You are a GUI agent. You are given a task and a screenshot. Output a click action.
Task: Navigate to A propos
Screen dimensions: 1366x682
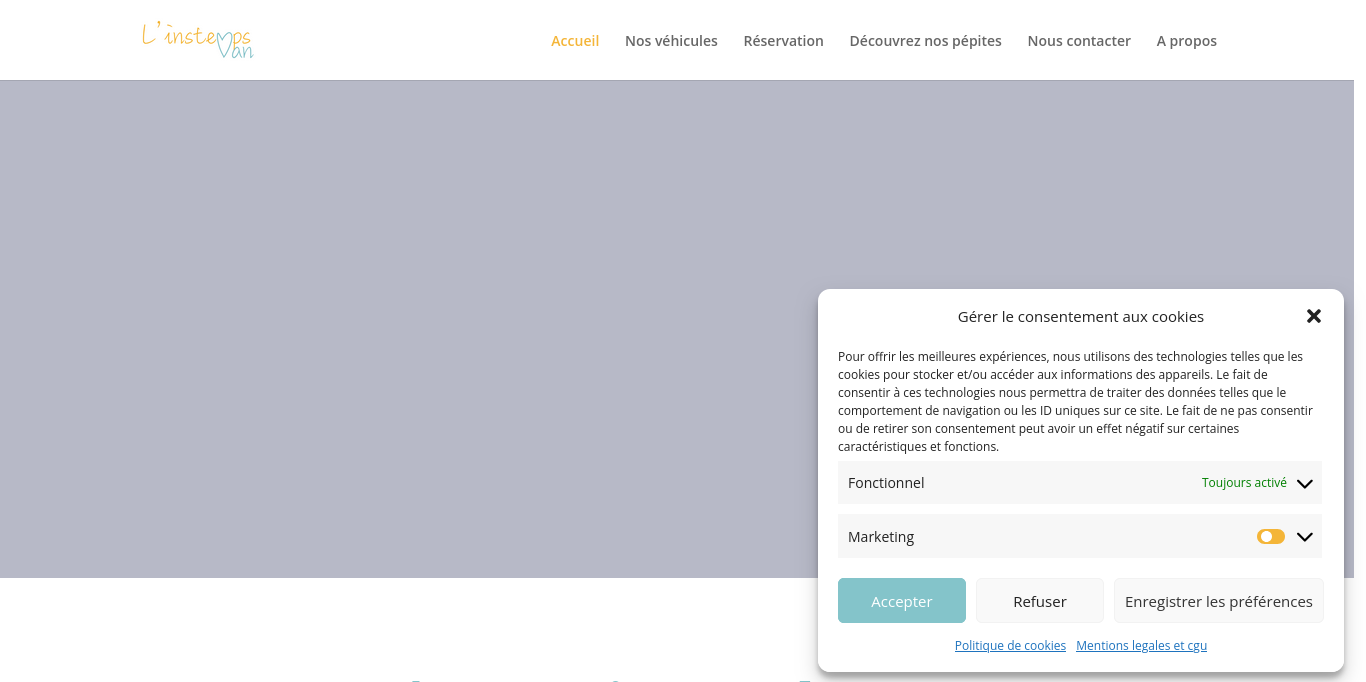(x=1186, y=41)
